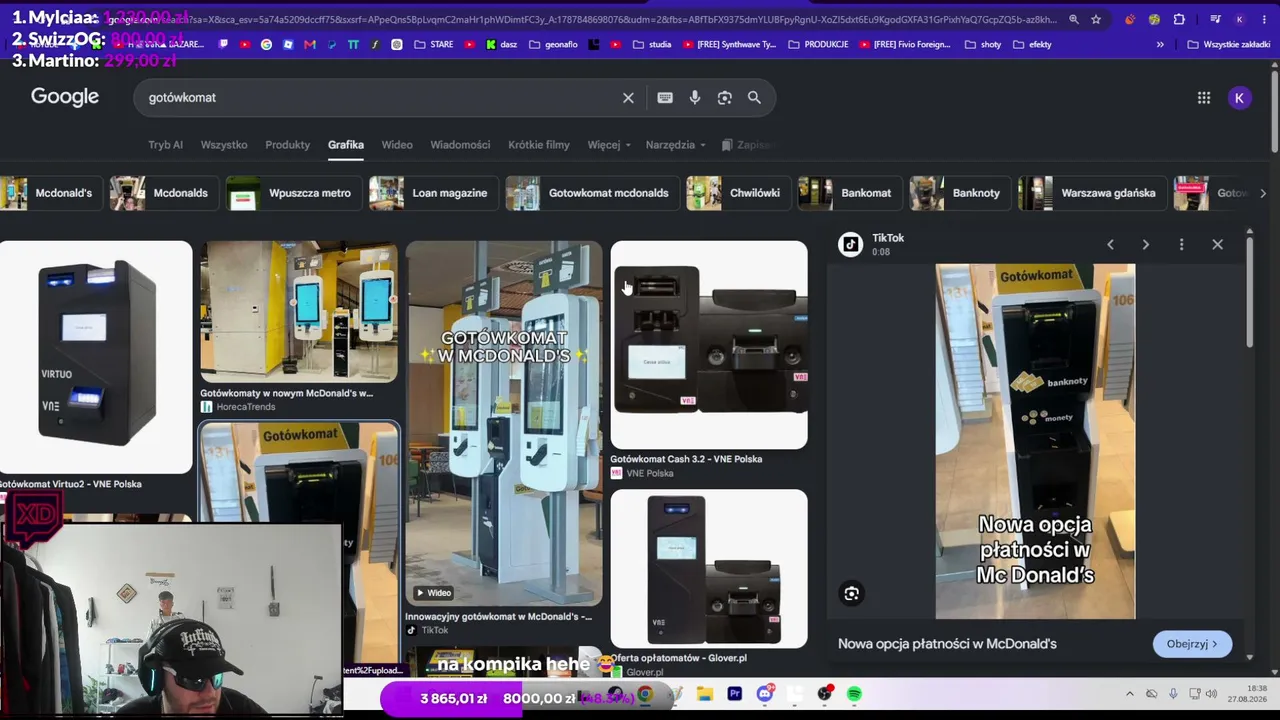
Task: Click the taskbar microphone tray icon
Action: pos(1171,694)
